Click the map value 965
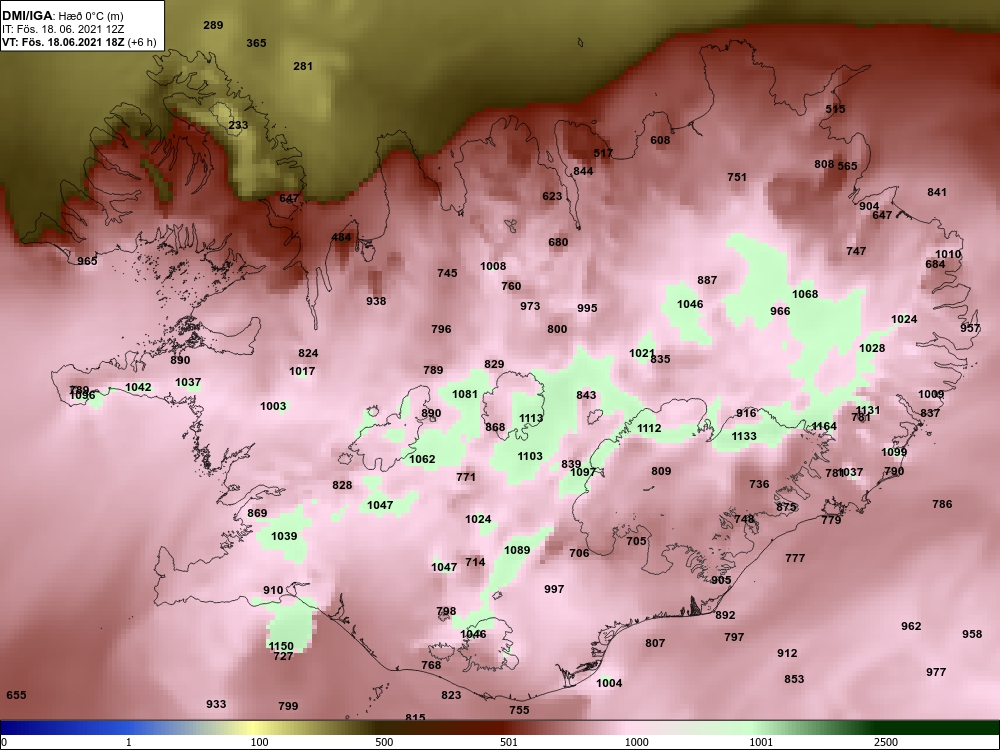Viewport: 1000px width, 750px height. (x=87, y=261)
